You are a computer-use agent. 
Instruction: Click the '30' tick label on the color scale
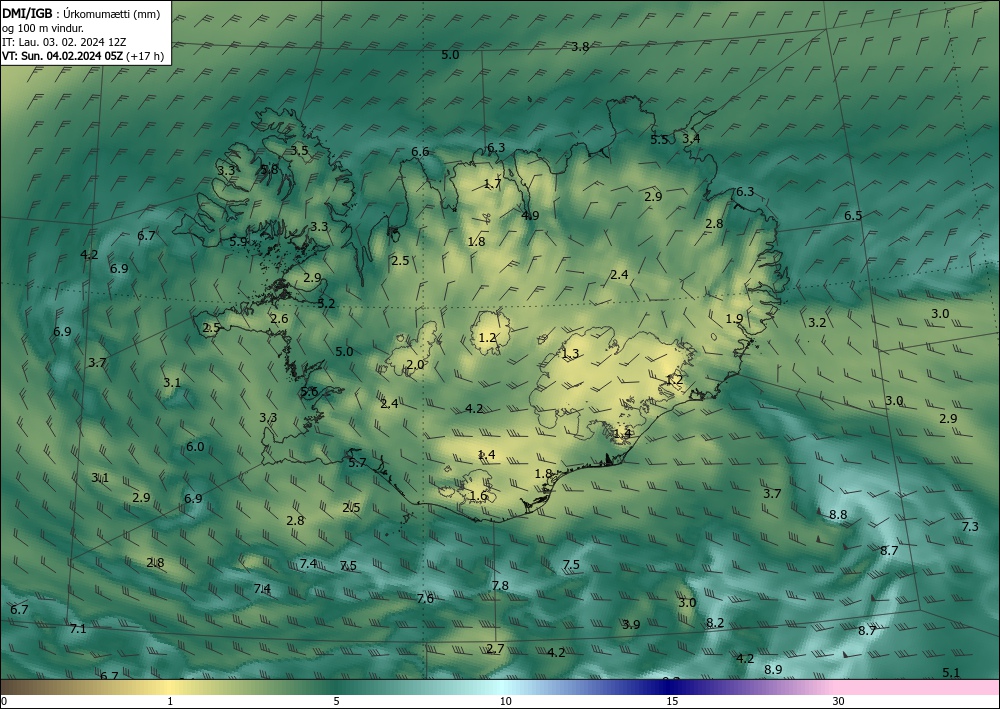839,702
